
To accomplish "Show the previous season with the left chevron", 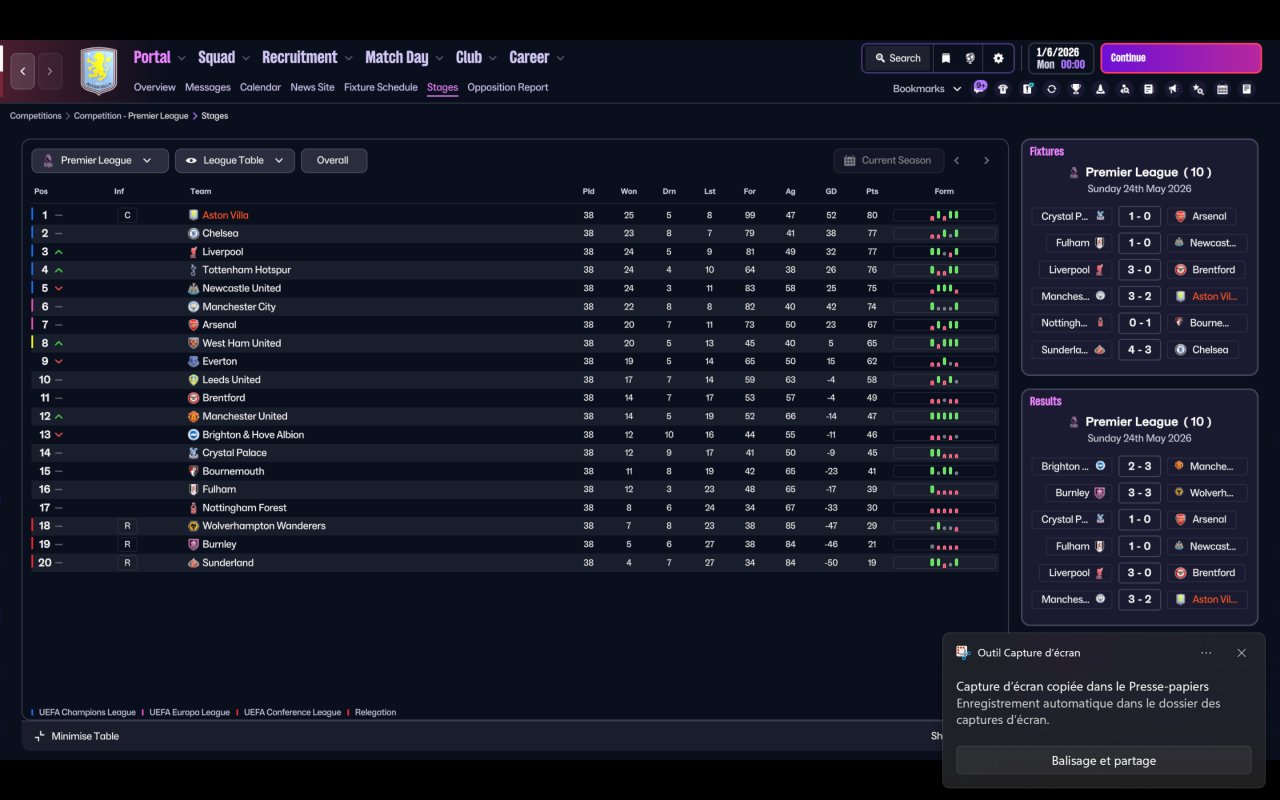I will coord(957,160).
